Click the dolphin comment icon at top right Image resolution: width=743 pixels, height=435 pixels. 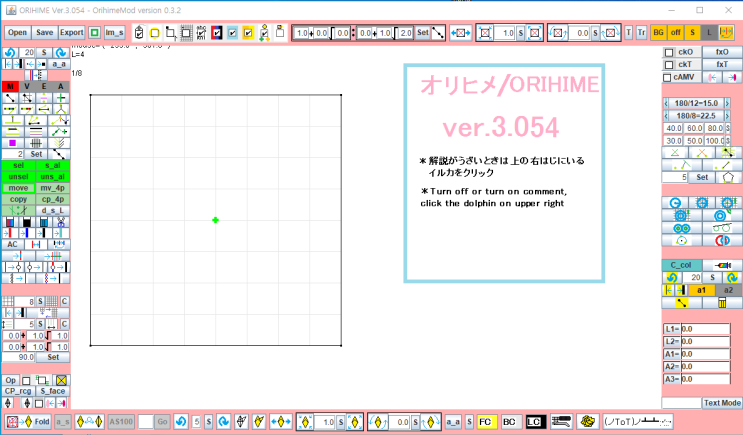(x=726, y=32)
